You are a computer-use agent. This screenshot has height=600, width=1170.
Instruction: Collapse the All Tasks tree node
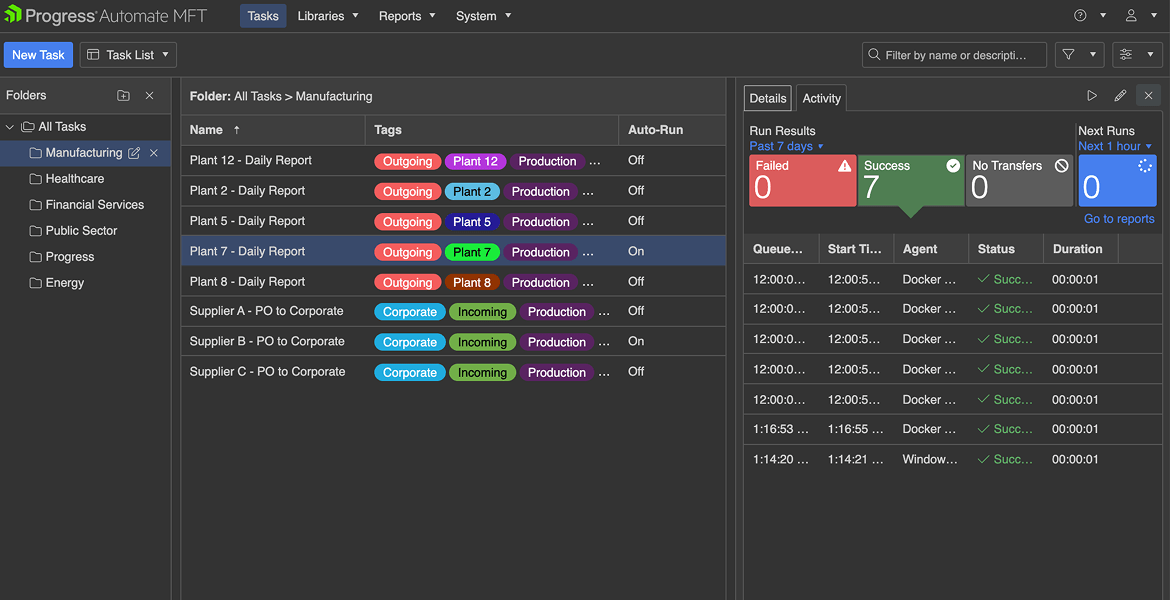(x=8, y=127)
